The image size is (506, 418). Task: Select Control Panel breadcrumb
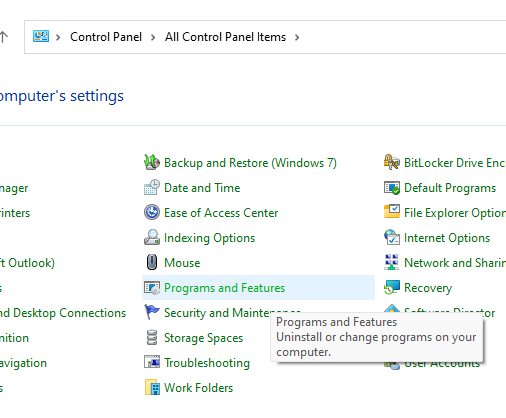[106, 37]
